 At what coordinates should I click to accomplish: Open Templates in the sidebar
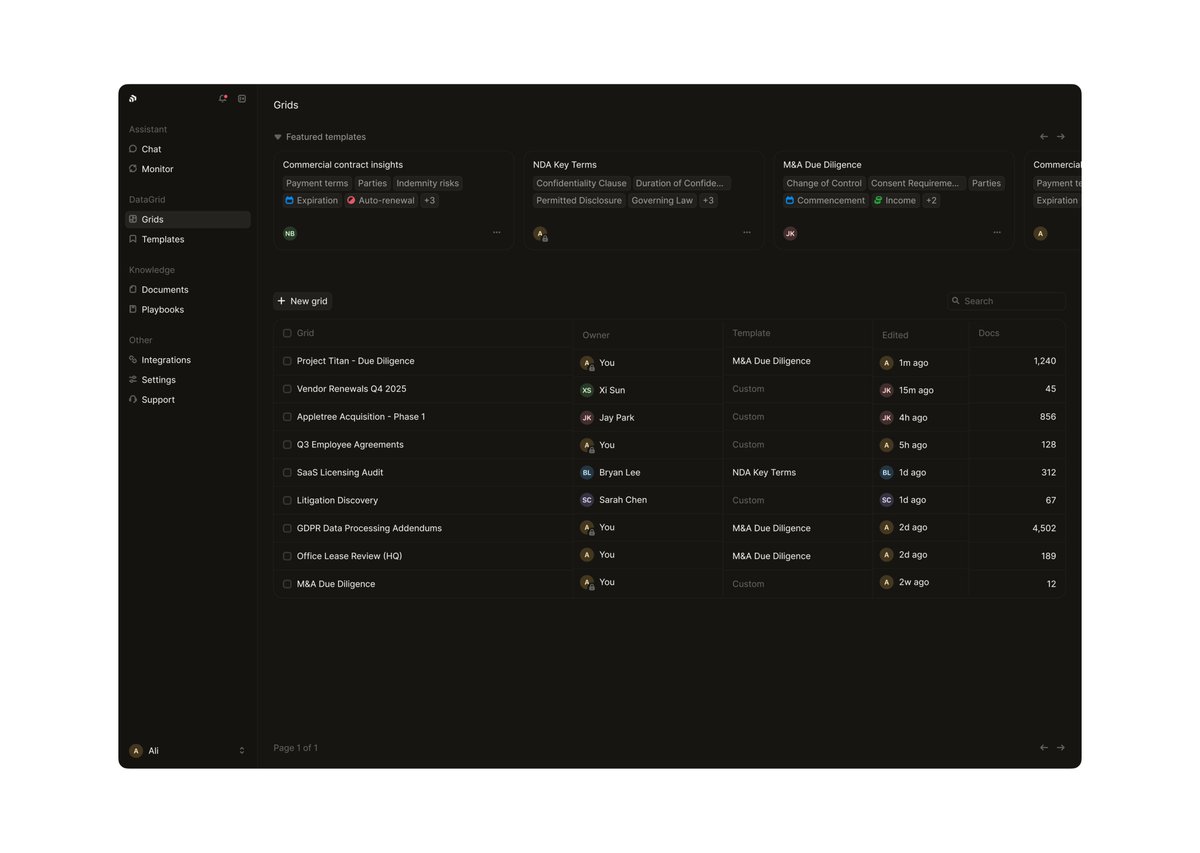pyautogui.click(x=188, y=239)
